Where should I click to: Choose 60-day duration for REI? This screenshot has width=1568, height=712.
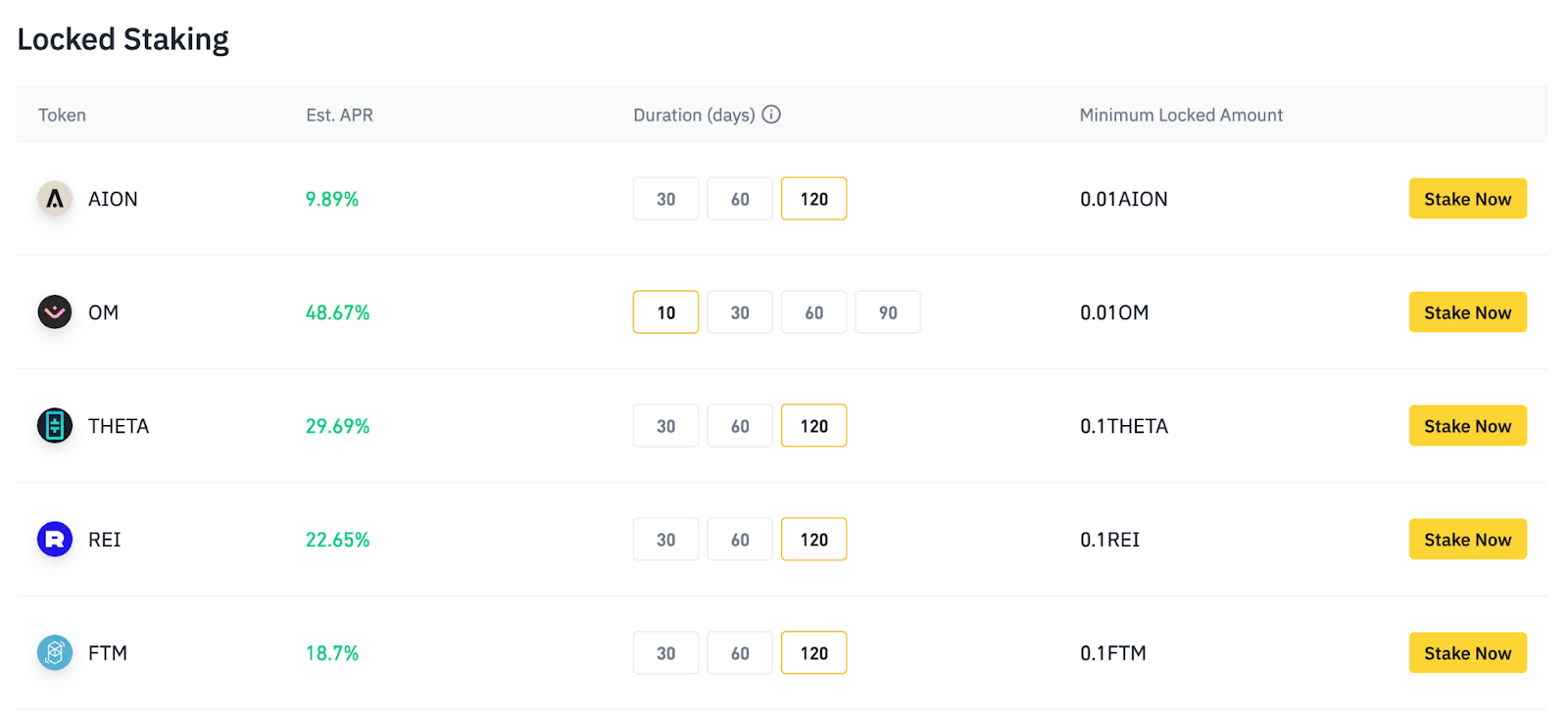coord(740,540)
